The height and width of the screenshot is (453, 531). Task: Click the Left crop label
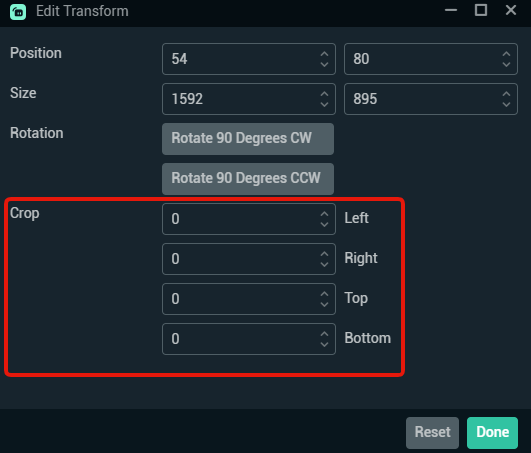357,218
